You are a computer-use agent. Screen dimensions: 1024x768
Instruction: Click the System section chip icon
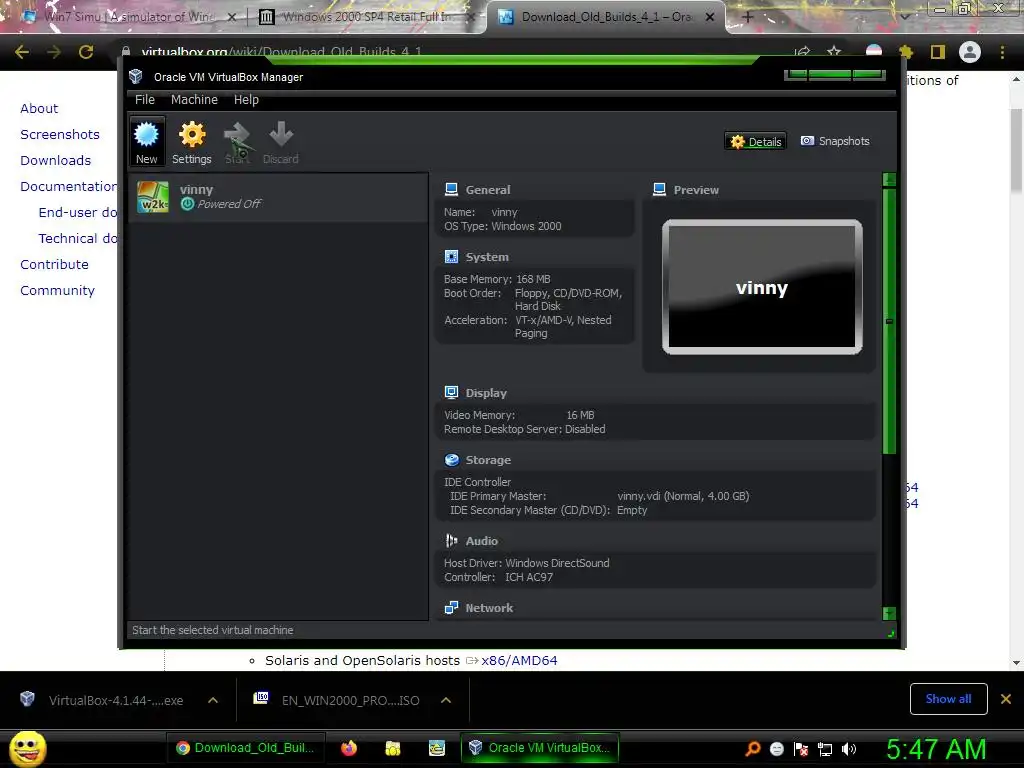pyautogui.click(x=451, y=257)
